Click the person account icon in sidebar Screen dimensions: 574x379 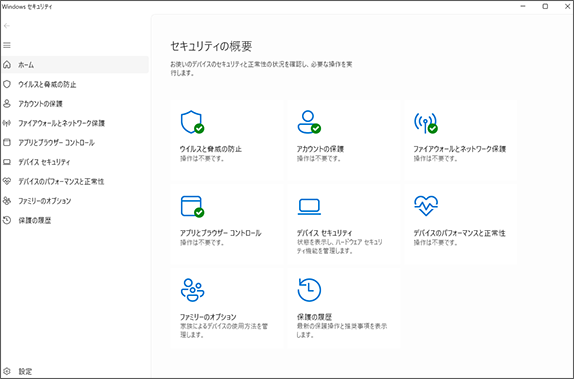7,104
